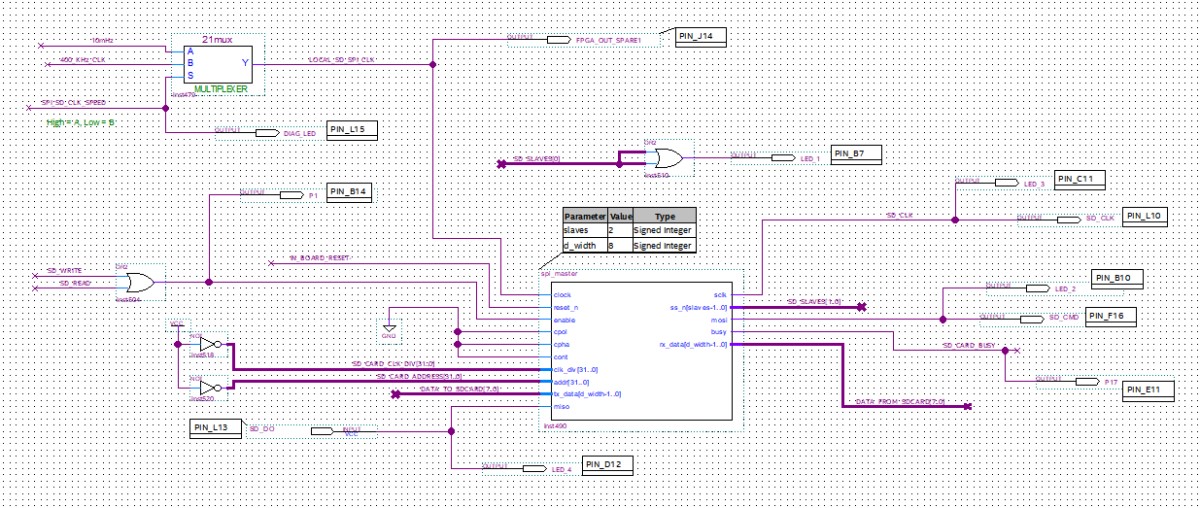
Task: Click the enable port of spi_master
Action: click(x=564, y=320)
